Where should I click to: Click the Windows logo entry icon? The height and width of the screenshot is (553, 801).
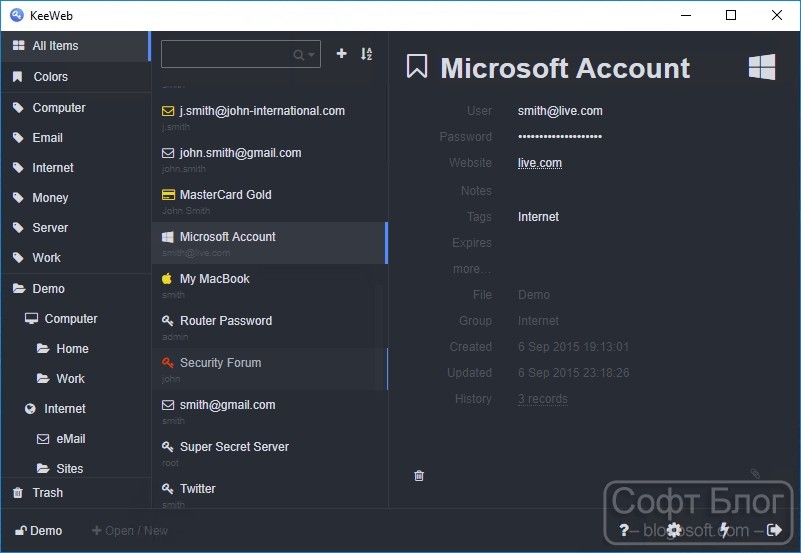pyautogui.click(x=762, y=67)
